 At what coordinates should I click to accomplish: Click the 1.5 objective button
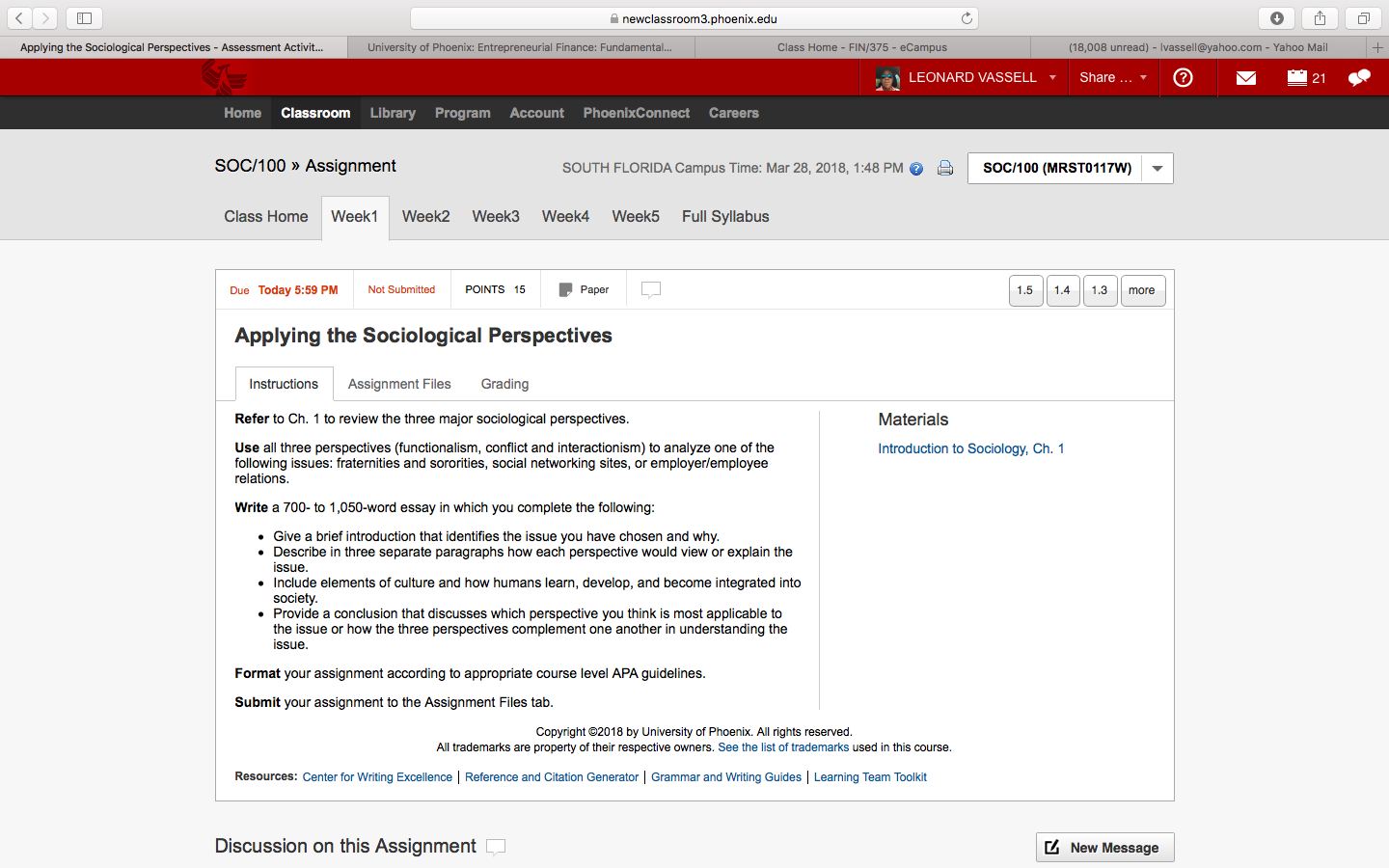click(x=1025, y=290)
